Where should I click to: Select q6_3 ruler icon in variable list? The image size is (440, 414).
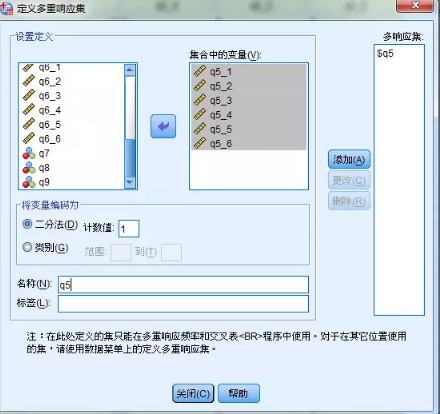pos(28,95)
